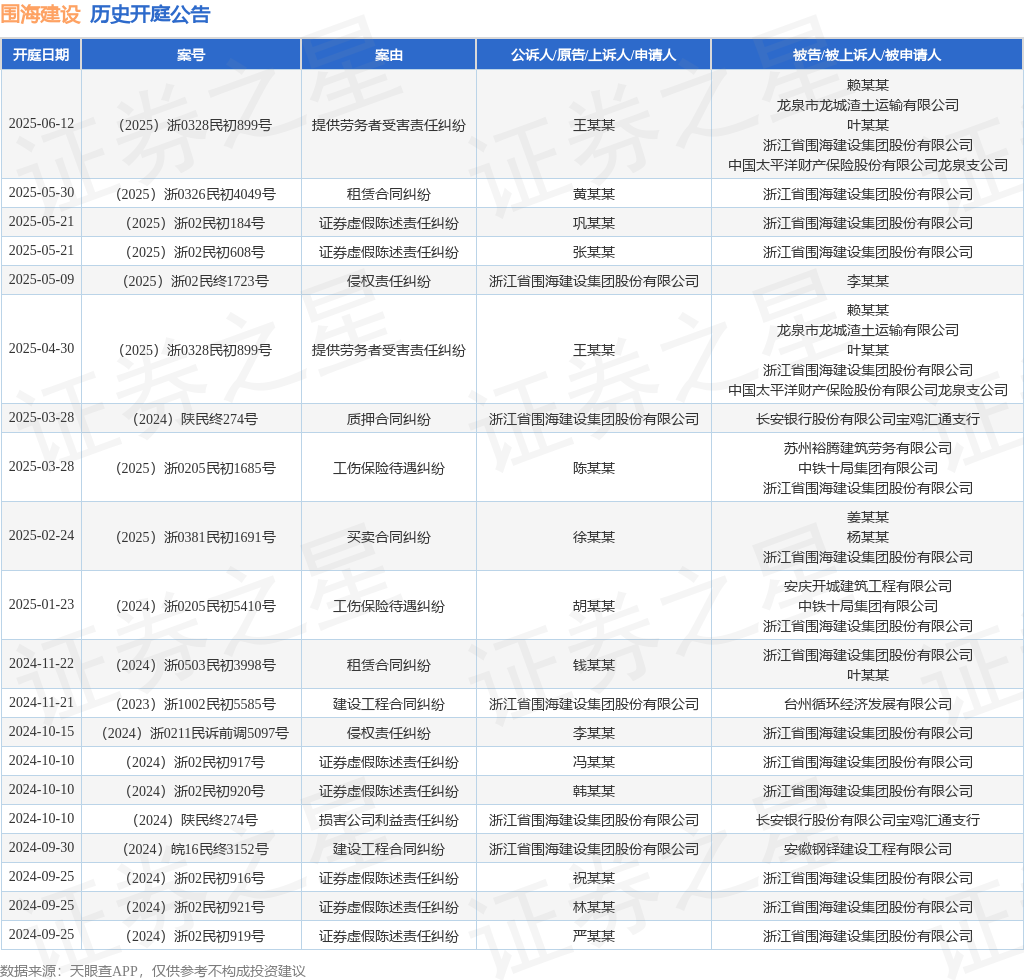
Task: Click 工伤保险待遇纠纷 in the 2025-01-23 row
Action: (389, 607)
